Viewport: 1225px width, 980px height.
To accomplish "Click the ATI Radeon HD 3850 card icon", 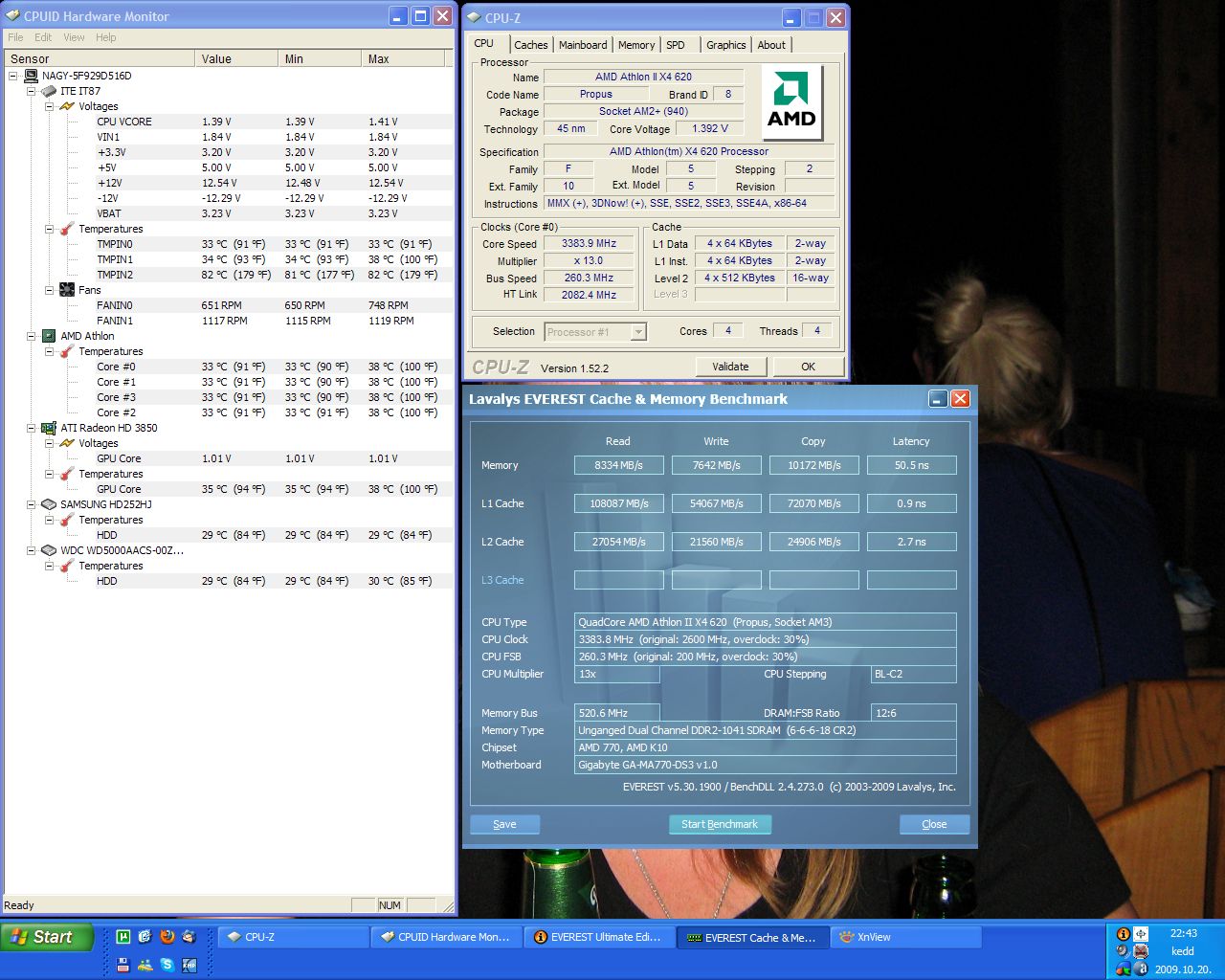I will click(49, 428).
